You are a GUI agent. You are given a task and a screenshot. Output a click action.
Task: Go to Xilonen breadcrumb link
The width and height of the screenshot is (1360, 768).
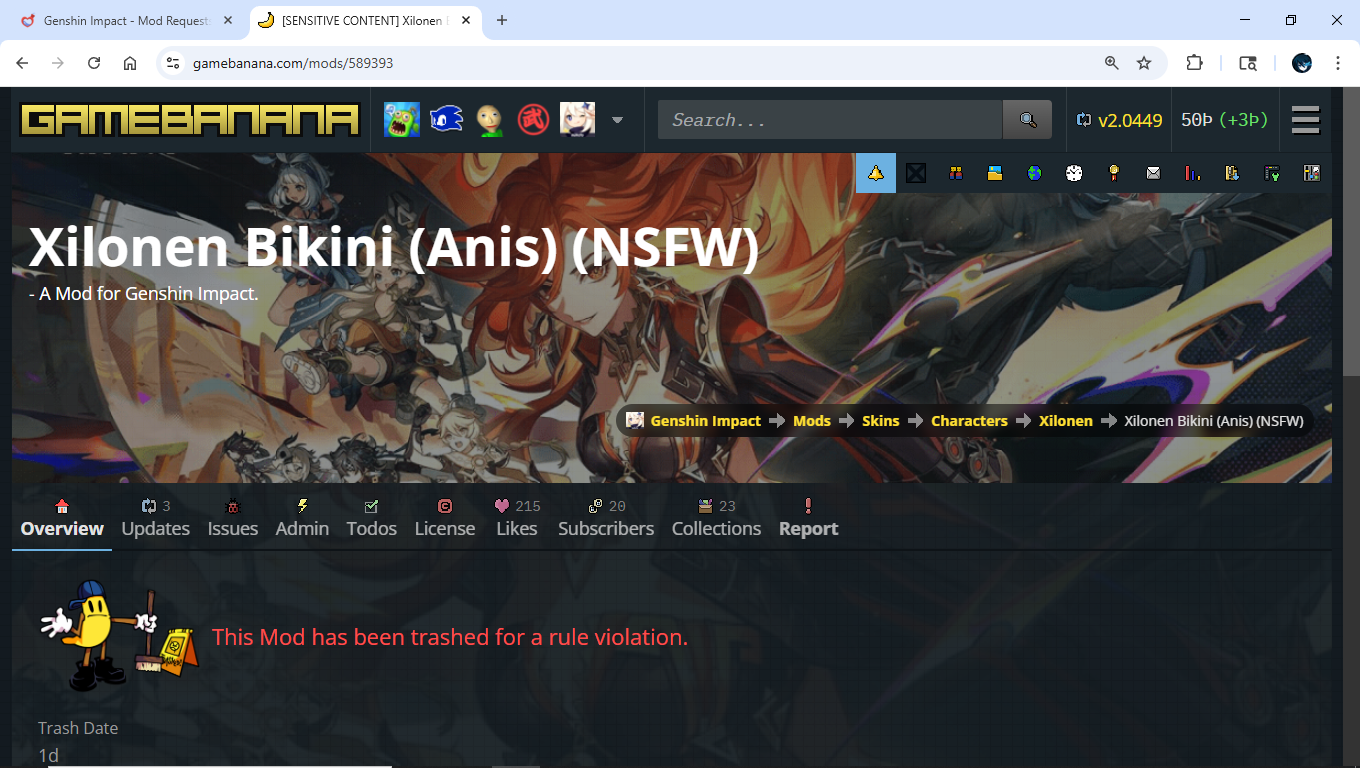tap(1066, 421)
